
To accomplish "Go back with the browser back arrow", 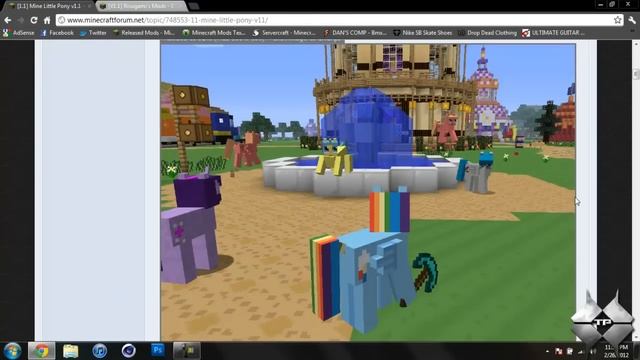I will 8,20.
